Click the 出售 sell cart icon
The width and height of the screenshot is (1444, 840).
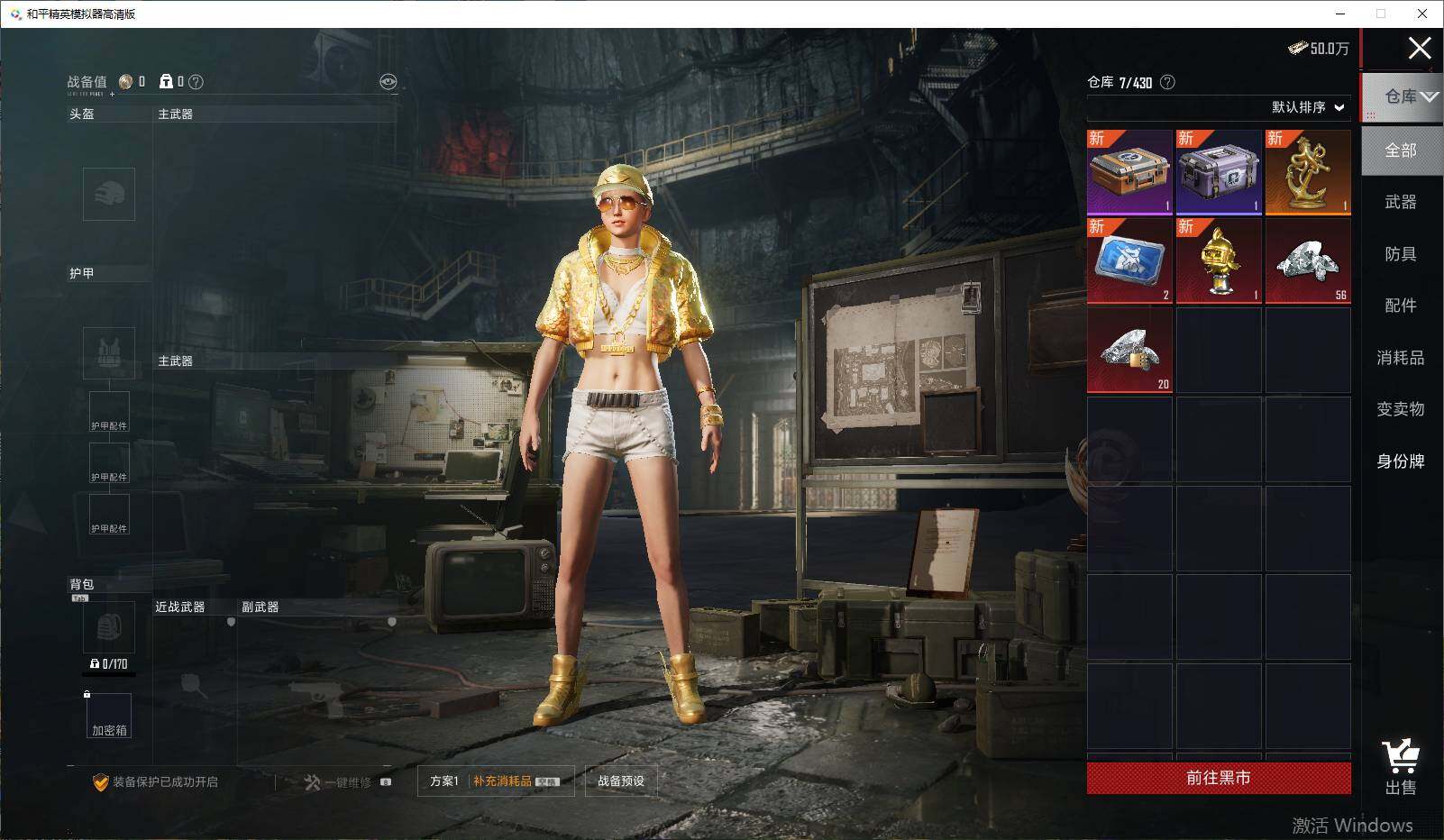(x=1400, y=757)
